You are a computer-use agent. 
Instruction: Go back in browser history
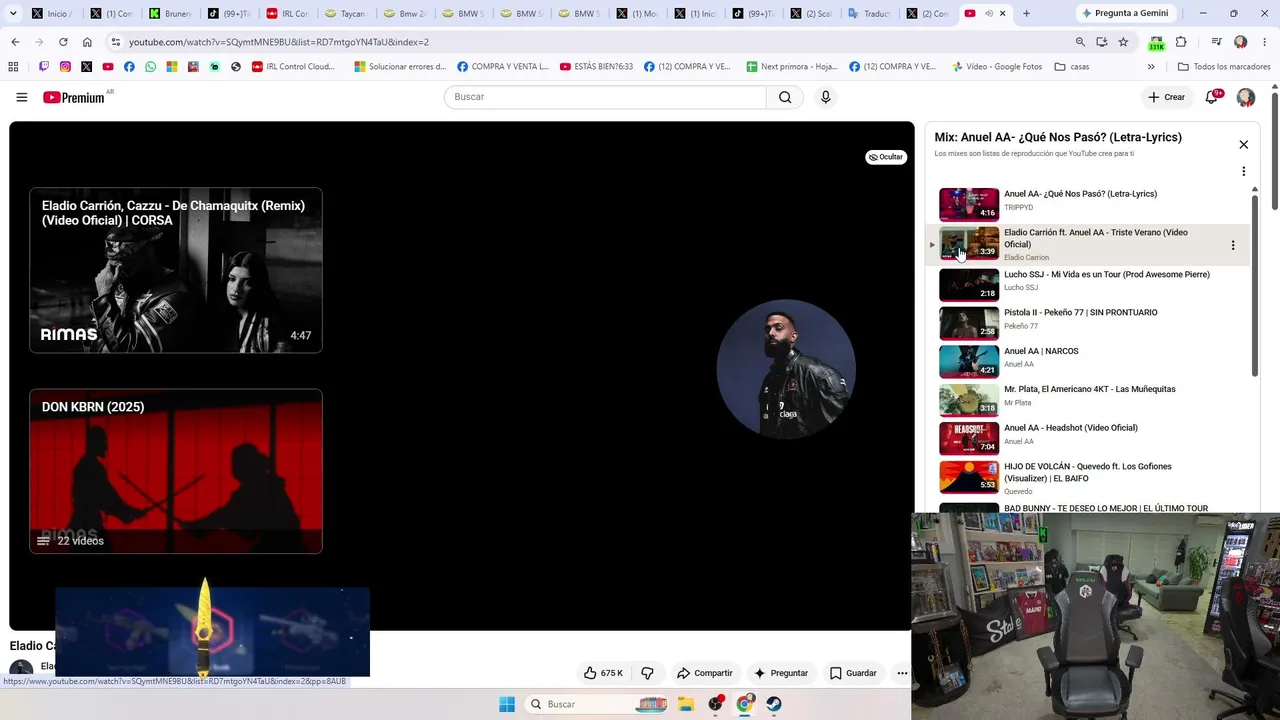(x=15, y=42)
